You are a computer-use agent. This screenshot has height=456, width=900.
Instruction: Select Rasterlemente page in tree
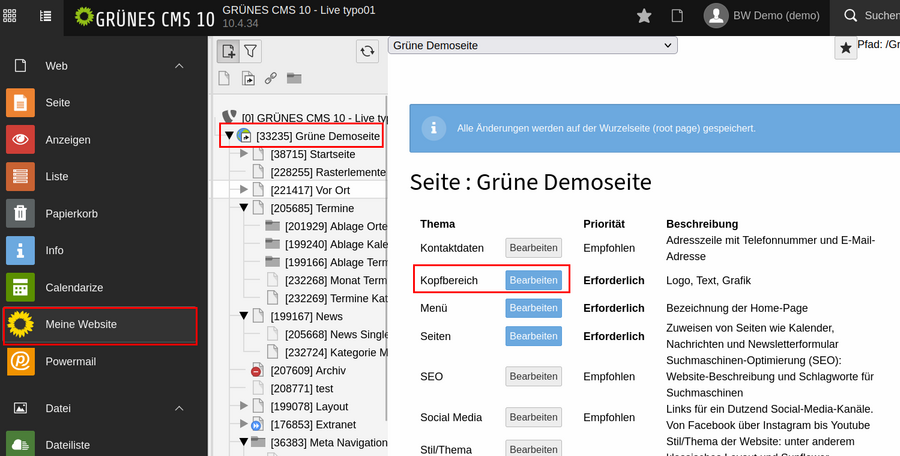329,172
